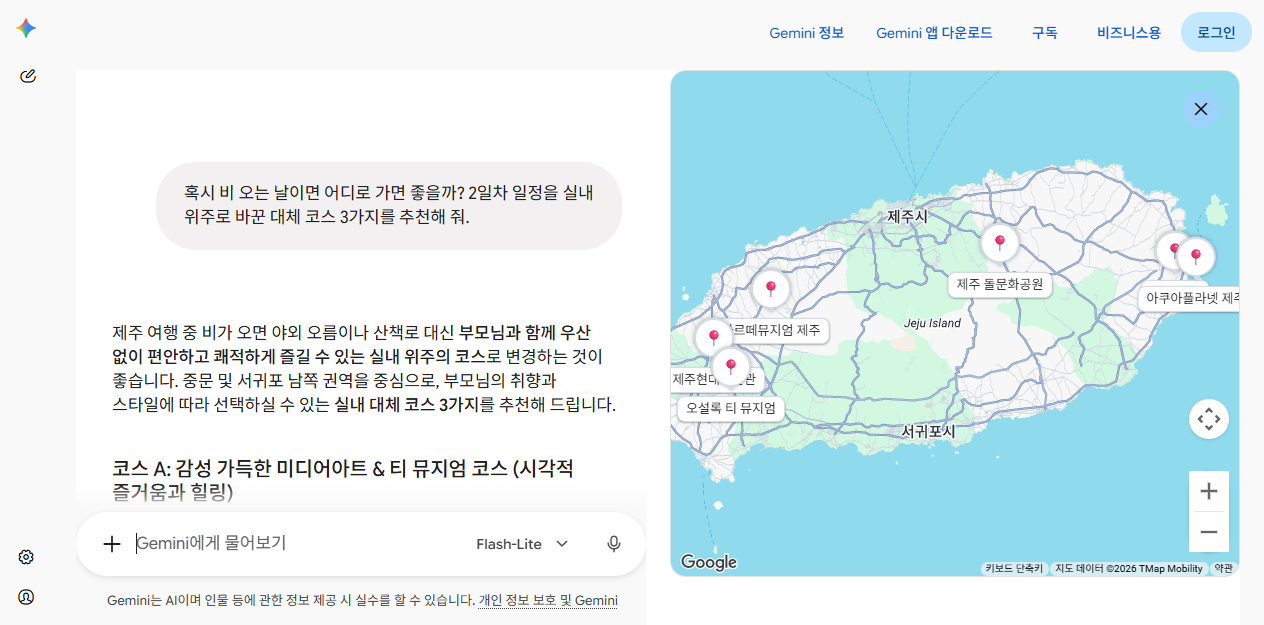
Task: Open 비즈니스용 menu item
Action: (x=1128, y=33)
